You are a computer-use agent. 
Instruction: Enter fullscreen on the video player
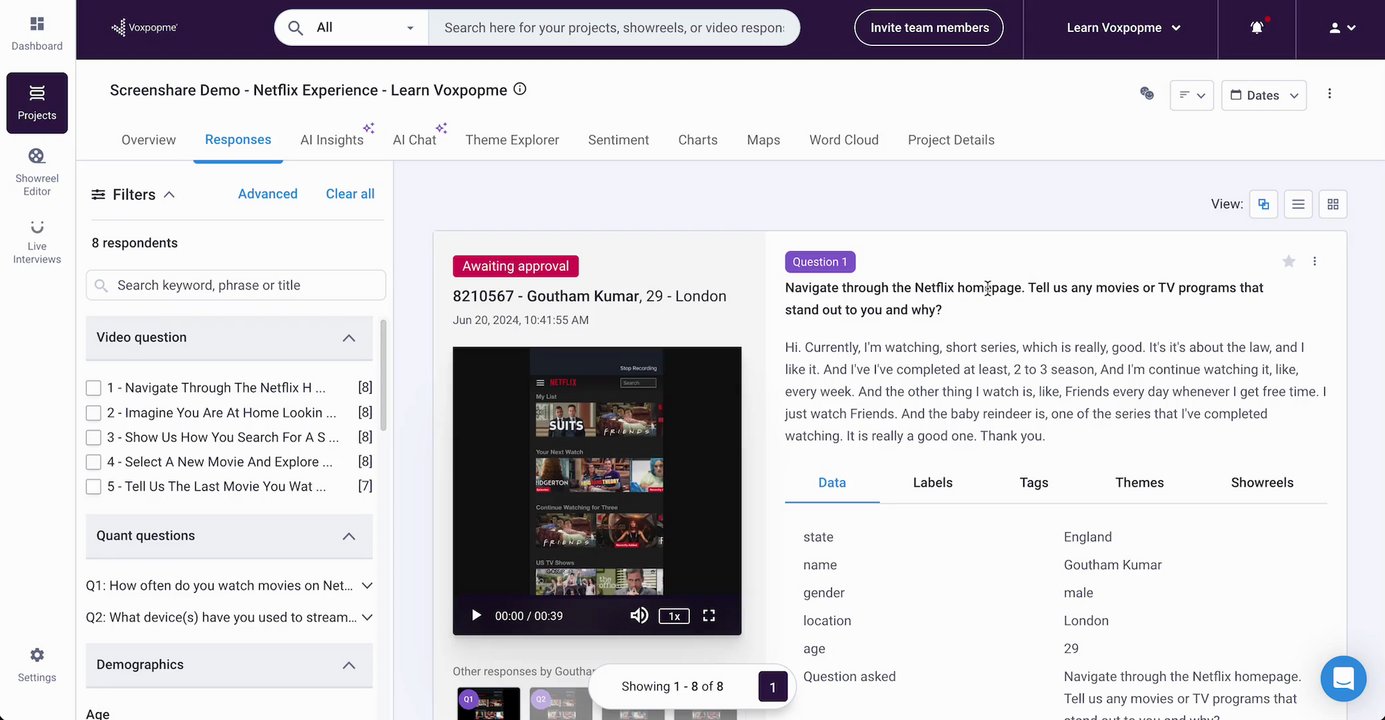(x=709, y=616)
